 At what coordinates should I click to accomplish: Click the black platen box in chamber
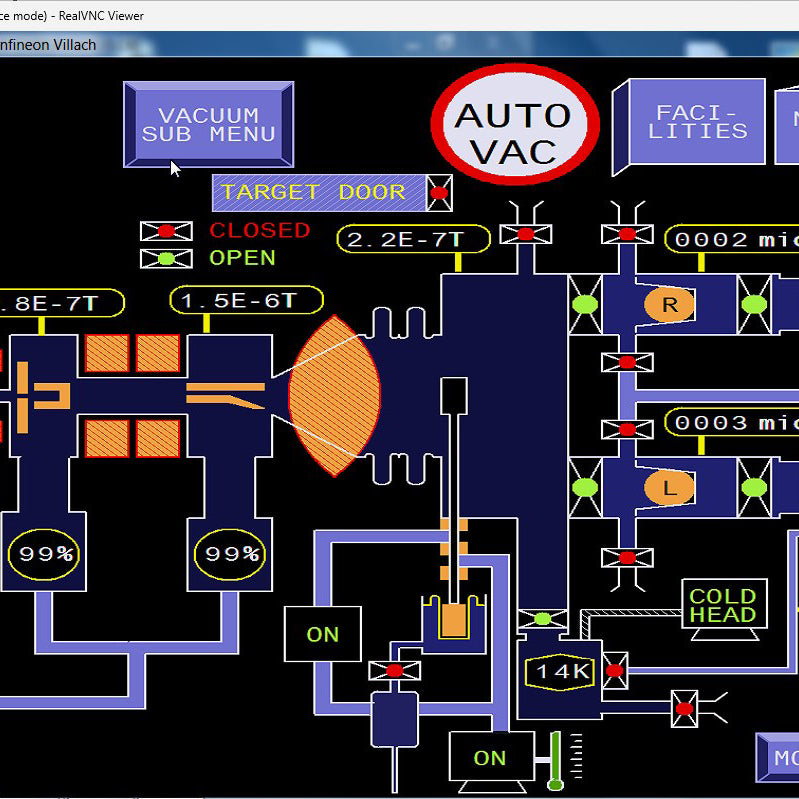pos(454,396)
